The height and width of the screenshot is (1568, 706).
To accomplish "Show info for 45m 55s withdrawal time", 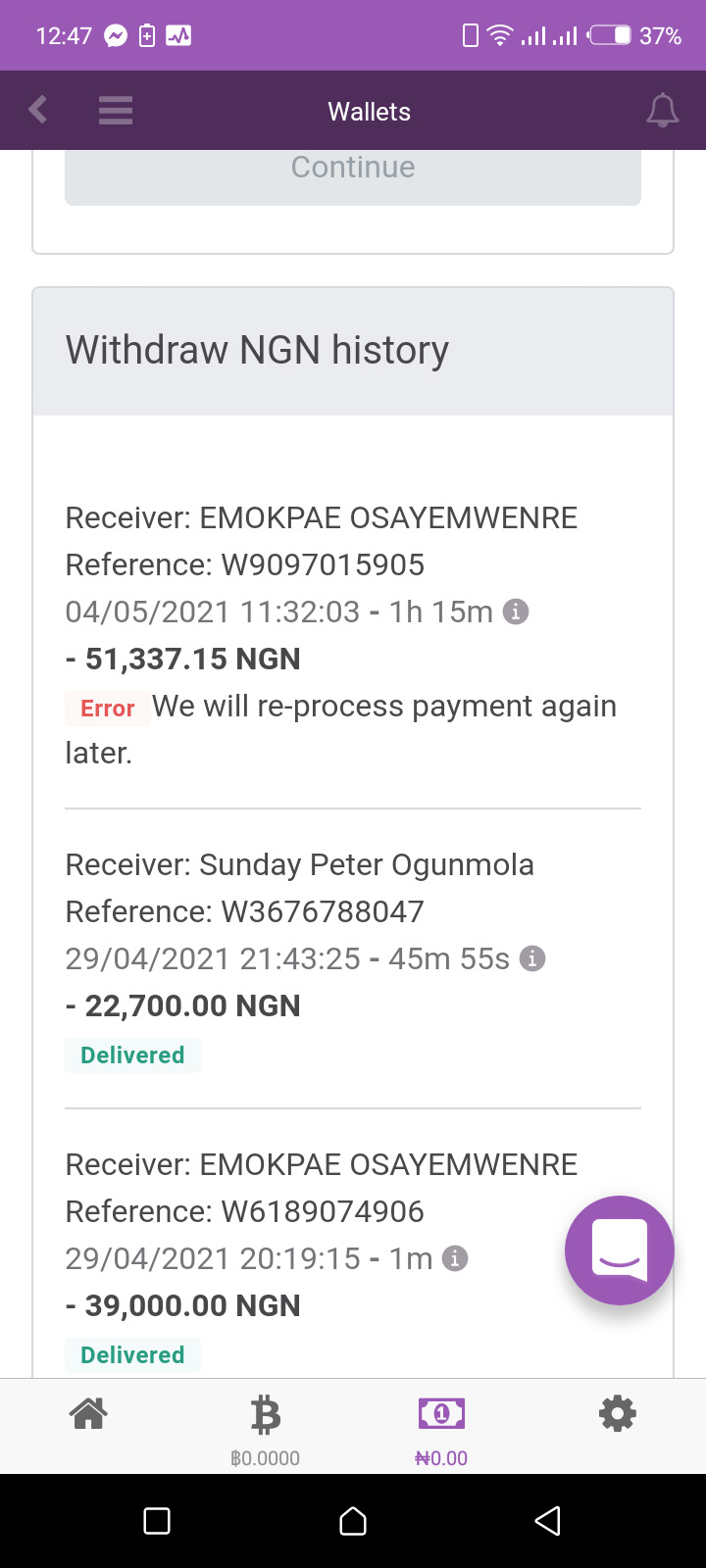I will pos(532,958).
